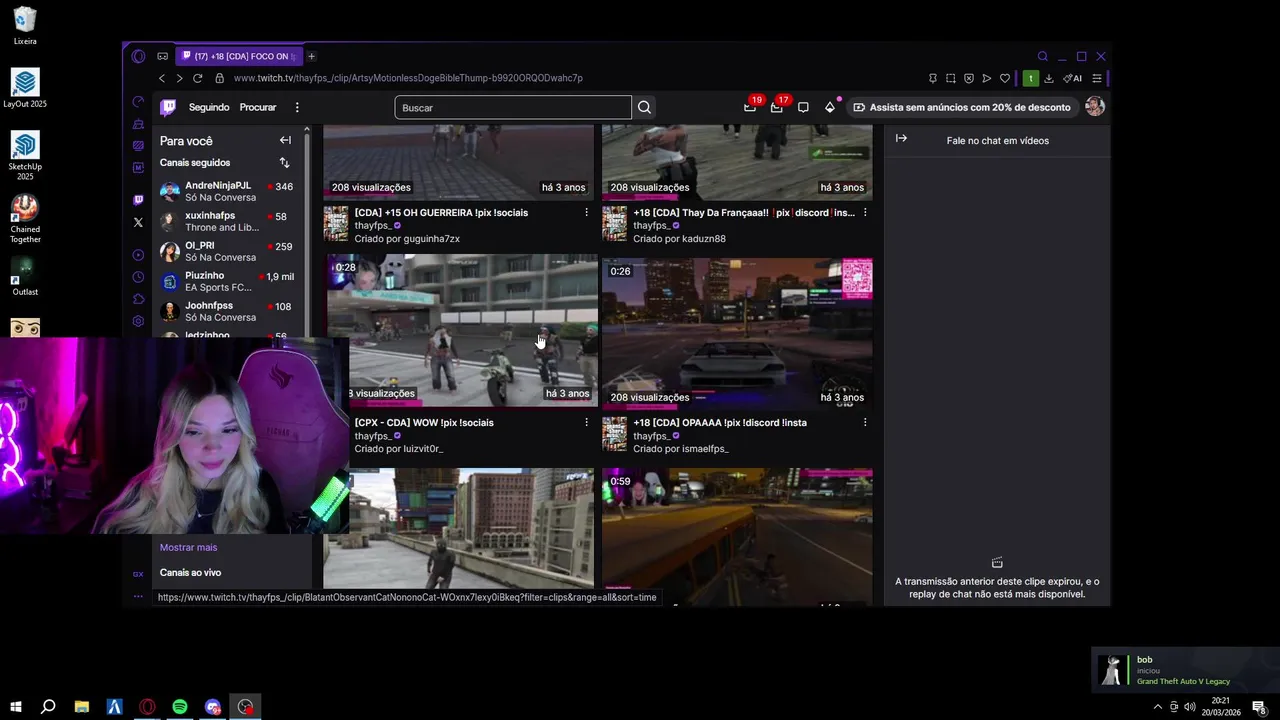Open the Twitch home logo

168,107
